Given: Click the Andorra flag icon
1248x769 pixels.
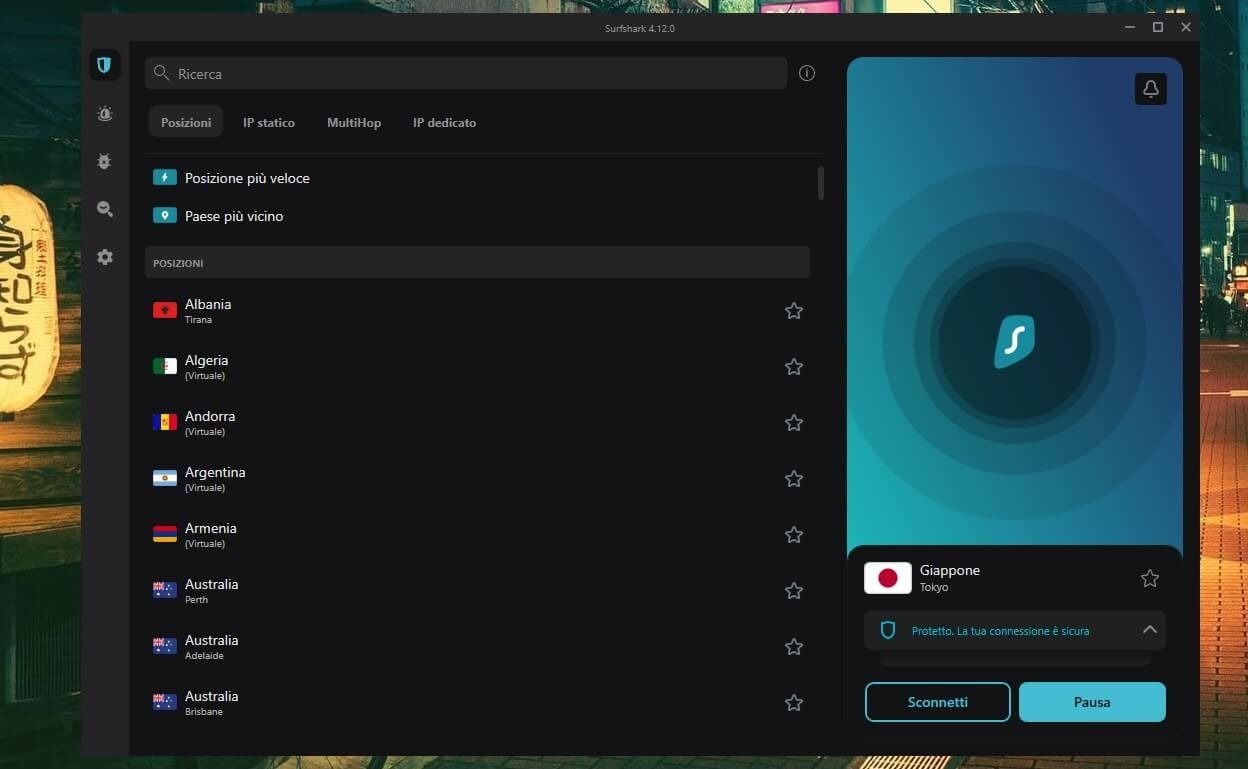Looking at the screenshot, I should click(165, 422).
